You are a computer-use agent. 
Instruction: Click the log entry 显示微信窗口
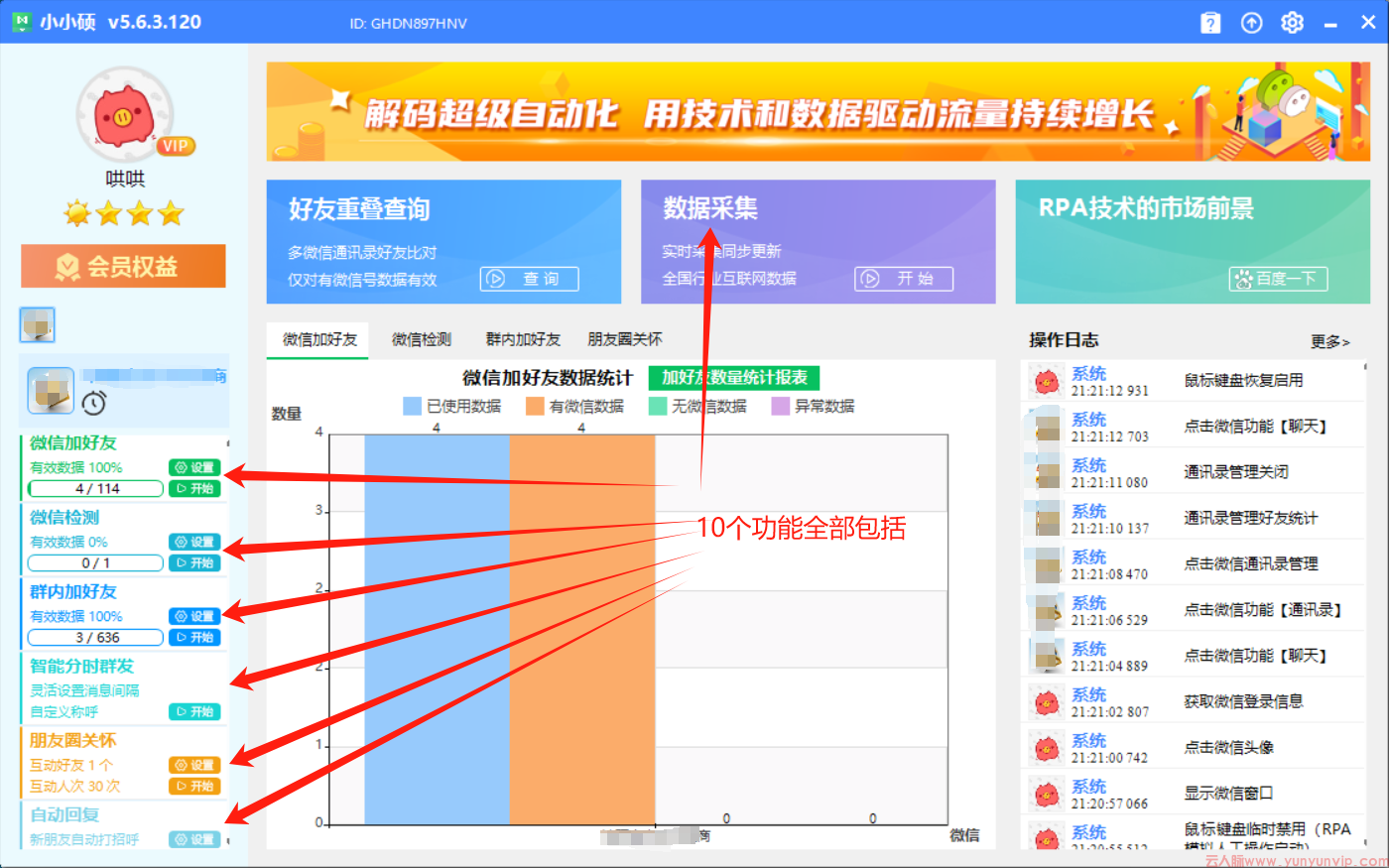click(x=1227, y=793)
